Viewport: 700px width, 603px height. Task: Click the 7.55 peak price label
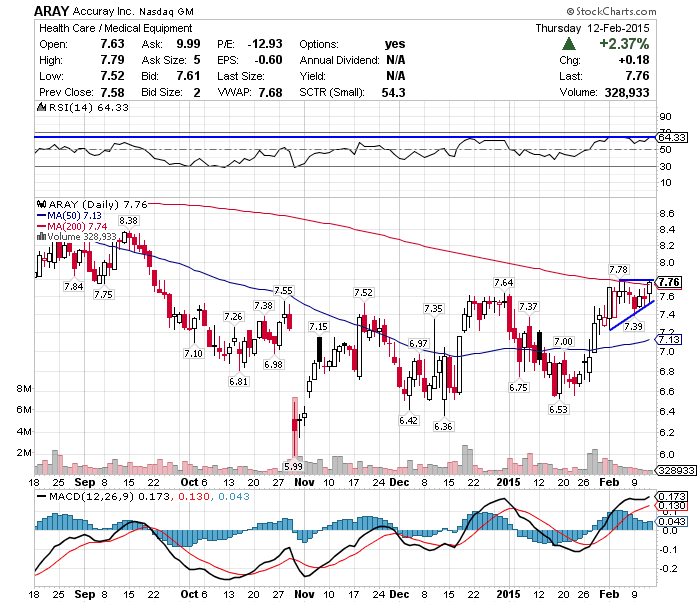[283, 291]
